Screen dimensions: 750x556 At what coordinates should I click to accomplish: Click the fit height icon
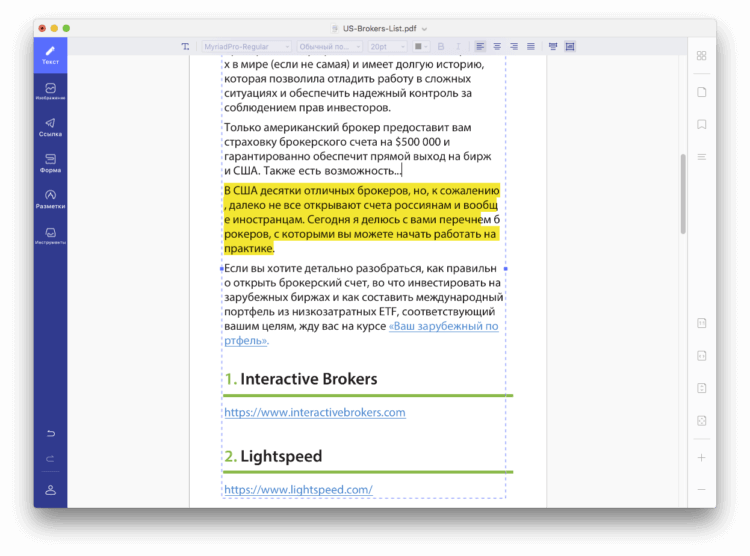701,388
